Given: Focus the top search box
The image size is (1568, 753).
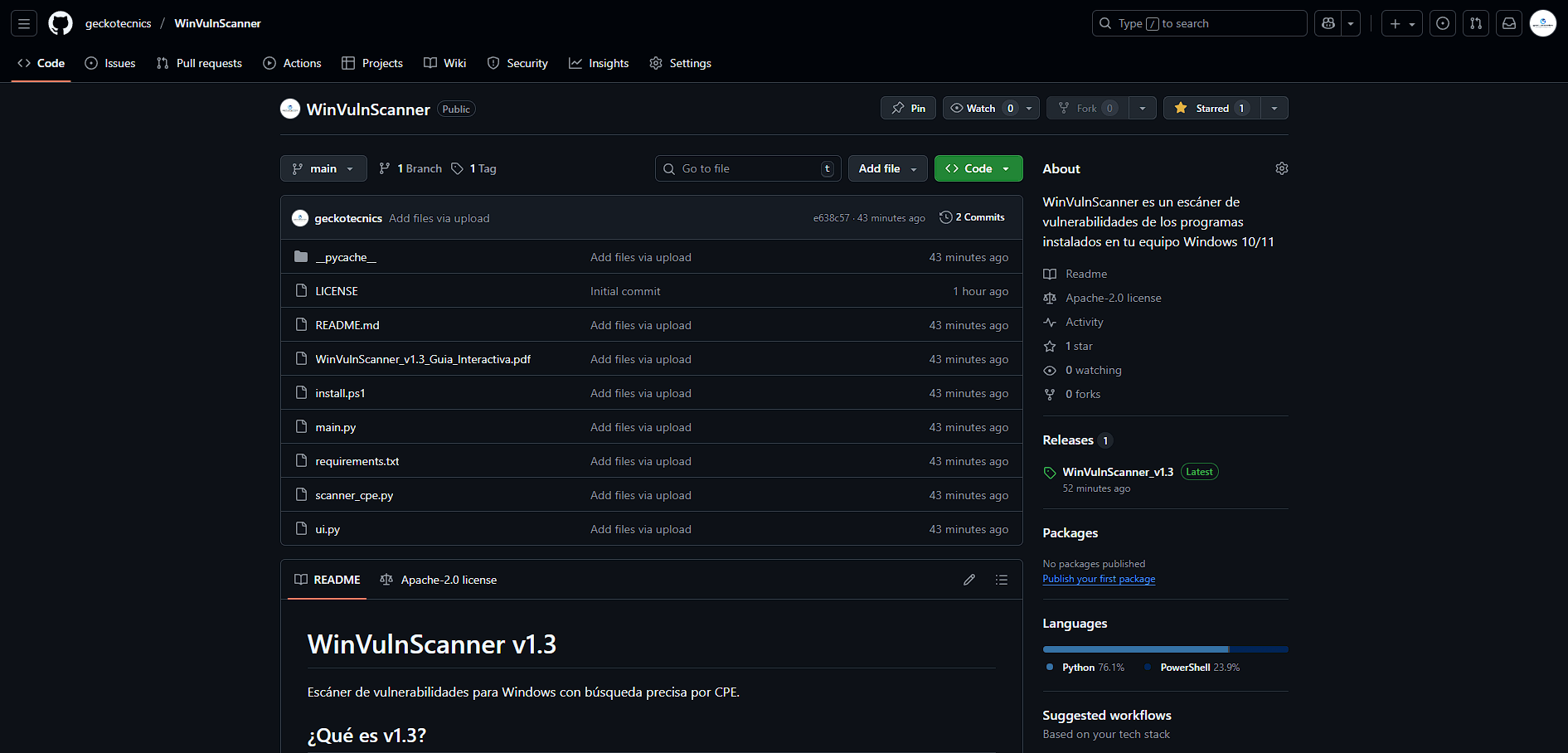Looking at the screenshot, I should [1199, 23].
